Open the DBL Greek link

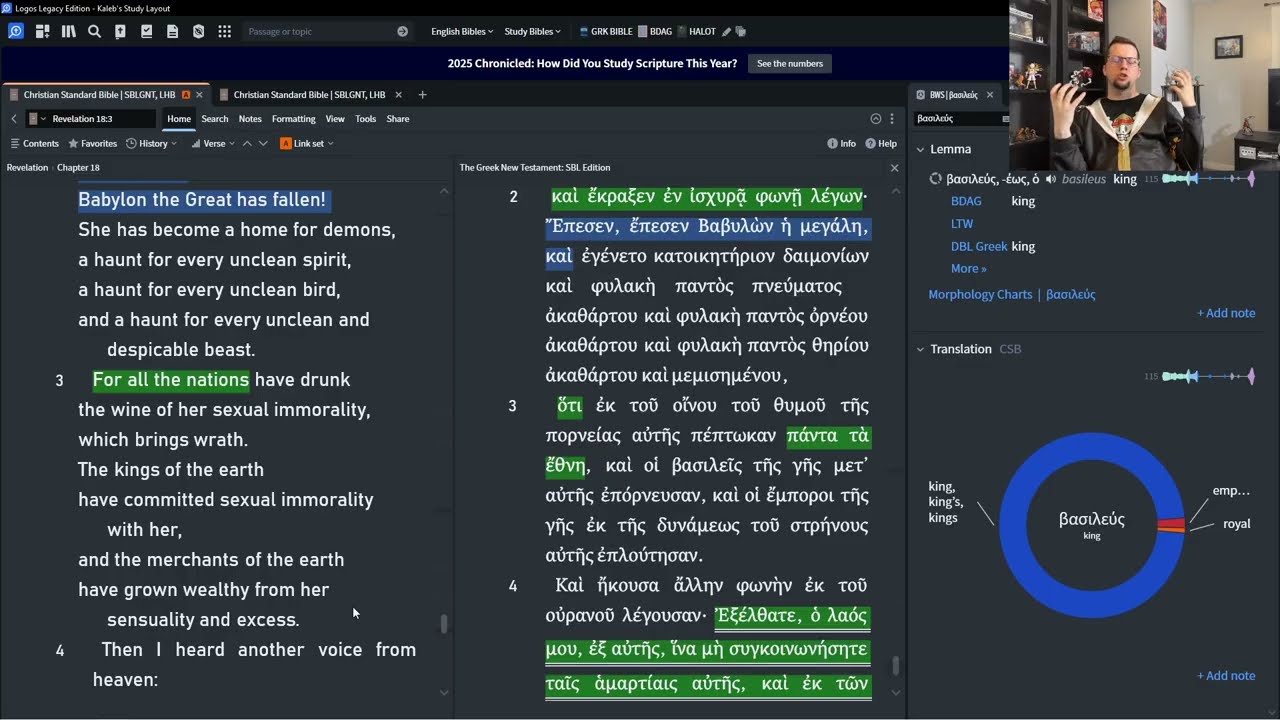pyautogui.click(x=979, y=246)
